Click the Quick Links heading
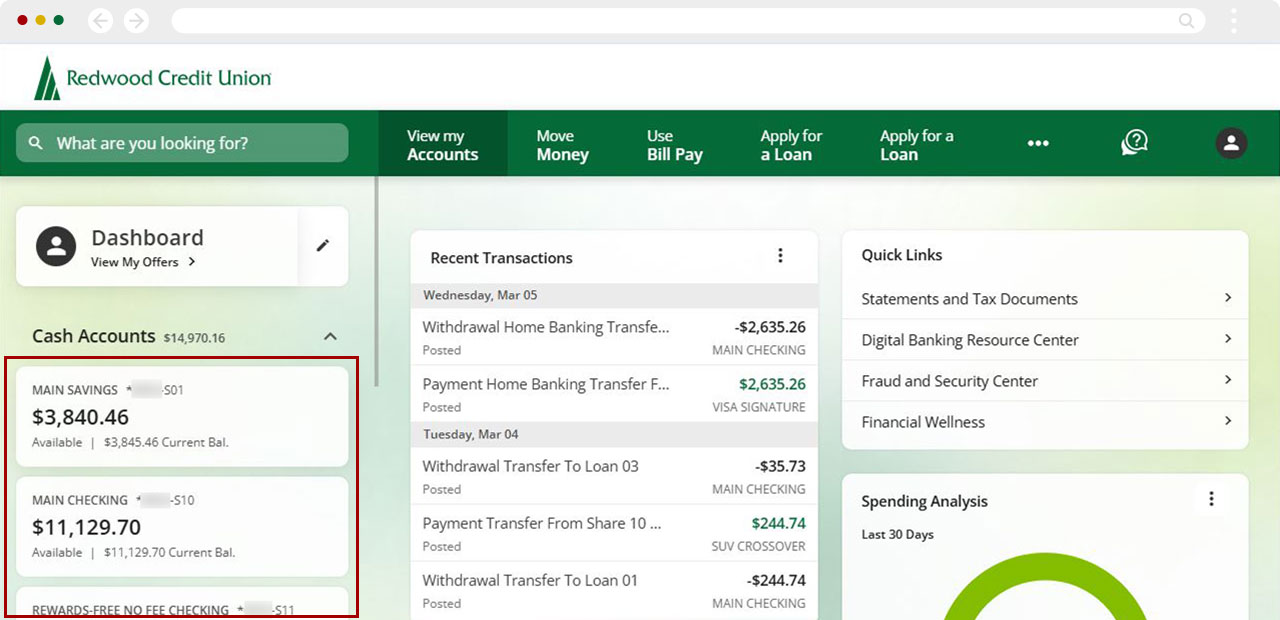 point(902,255)
